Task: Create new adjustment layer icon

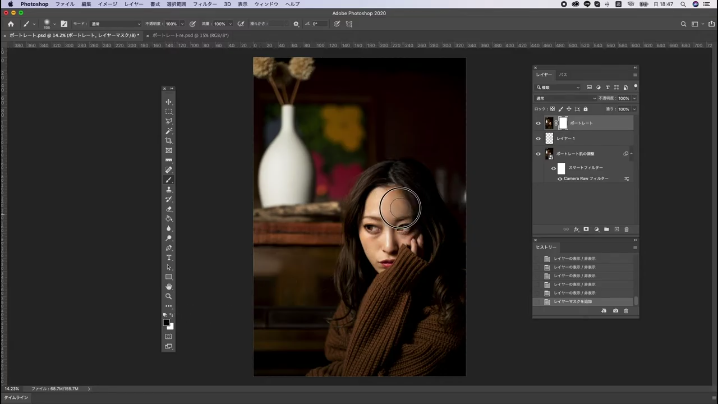Action: (x=596, y=229)
